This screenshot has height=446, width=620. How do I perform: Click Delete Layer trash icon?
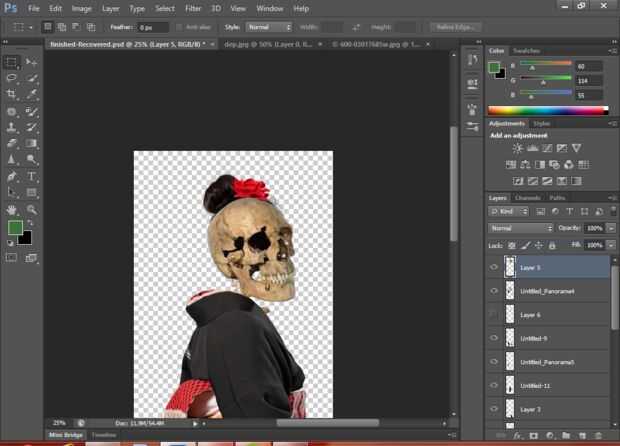click(x=599, y=436)
